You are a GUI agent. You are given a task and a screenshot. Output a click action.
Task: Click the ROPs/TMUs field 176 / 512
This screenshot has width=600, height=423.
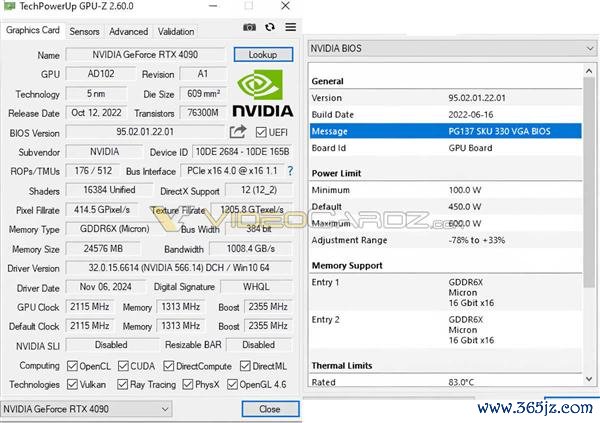pyautogui.click(x=93, y=171)
